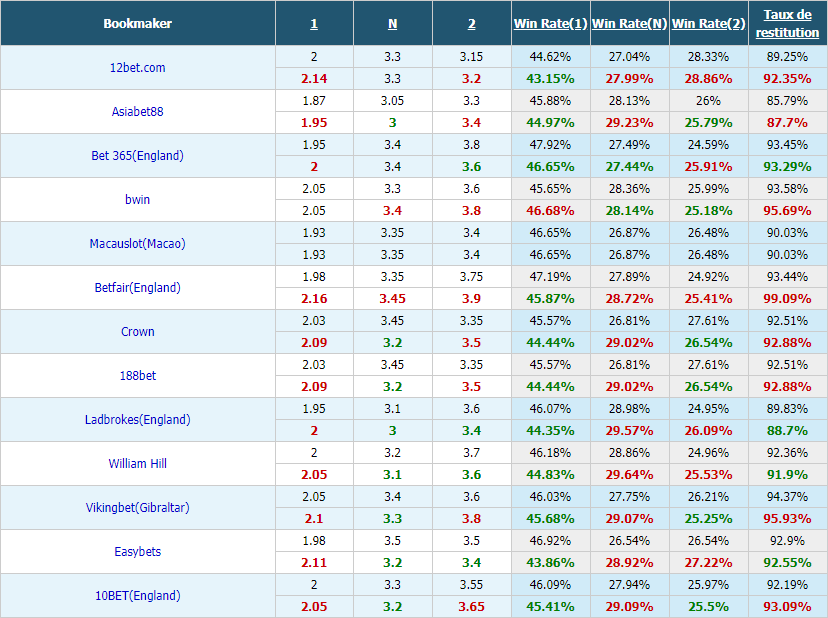Viewport: 828px width, 618px height.
Task: Select Betfair's red odds 2.16
Action: click(314, 298)
